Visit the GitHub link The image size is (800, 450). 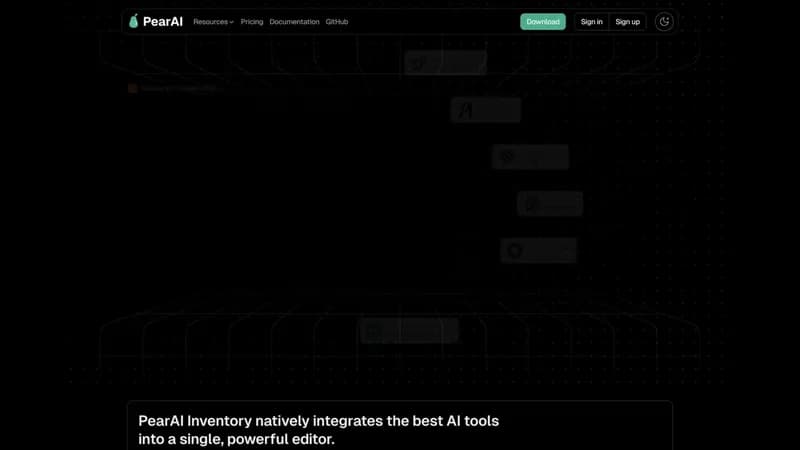point(337,22)
